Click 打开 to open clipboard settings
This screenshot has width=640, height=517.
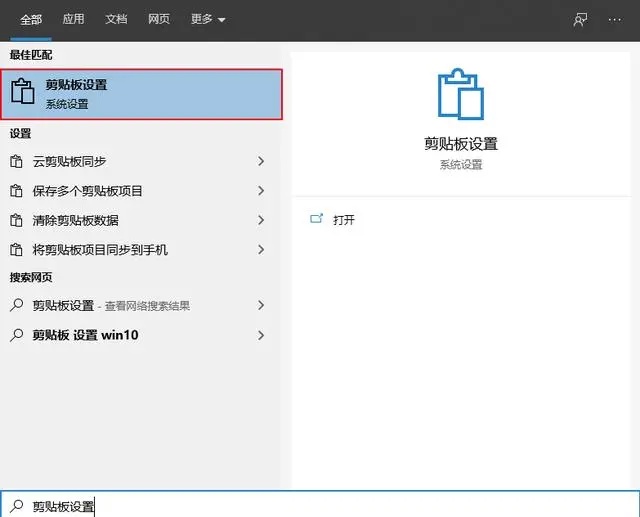pos(344,220)
